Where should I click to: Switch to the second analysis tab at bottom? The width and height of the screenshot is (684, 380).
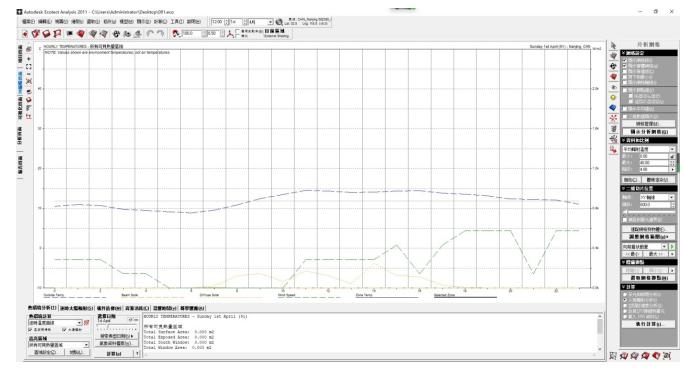click(x=76, y=308)
